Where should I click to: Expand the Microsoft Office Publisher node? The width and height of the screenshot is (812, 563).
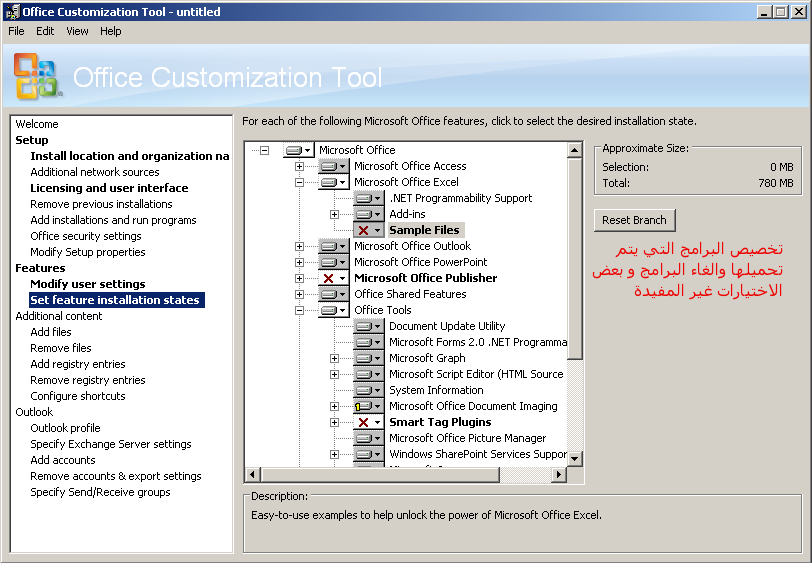pos(299,279)
